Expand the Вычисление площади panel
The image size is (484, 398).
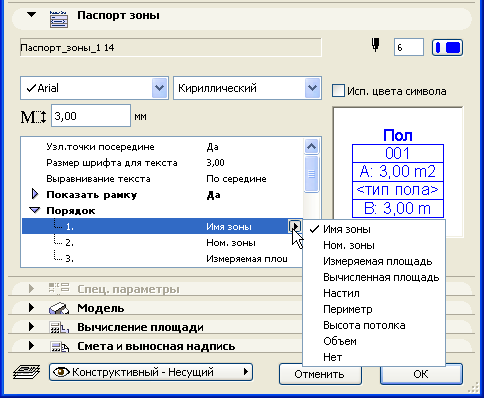31,327
